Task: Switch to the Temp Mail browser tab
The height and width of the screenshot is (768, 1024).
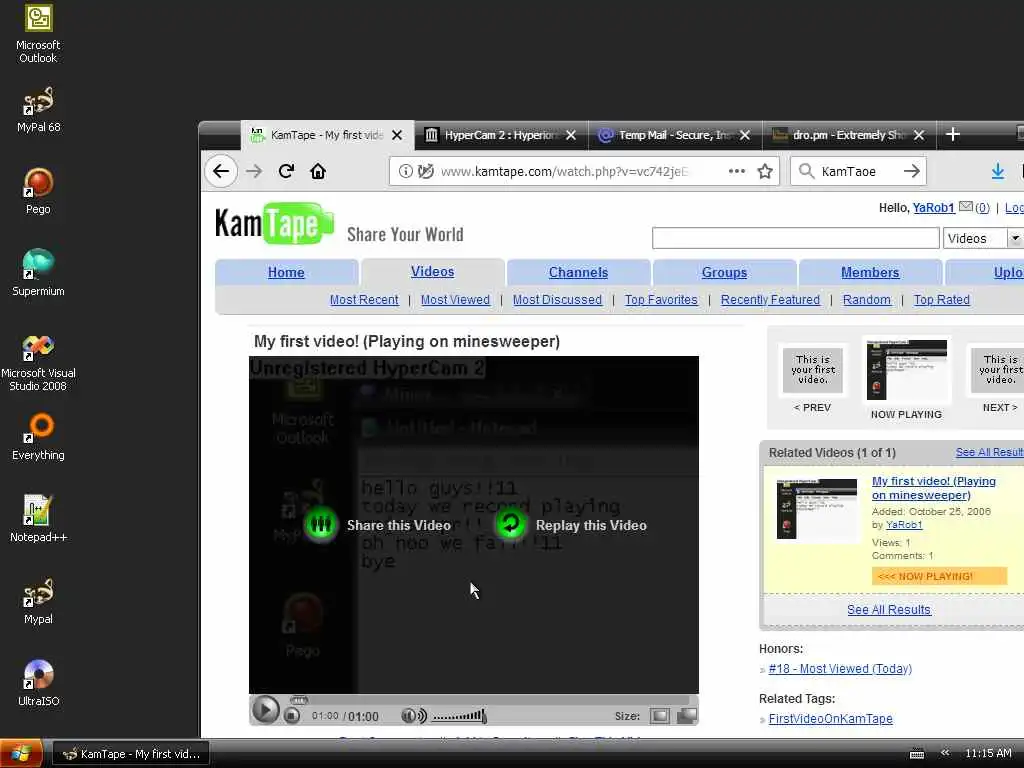Action: coord(675,135)
